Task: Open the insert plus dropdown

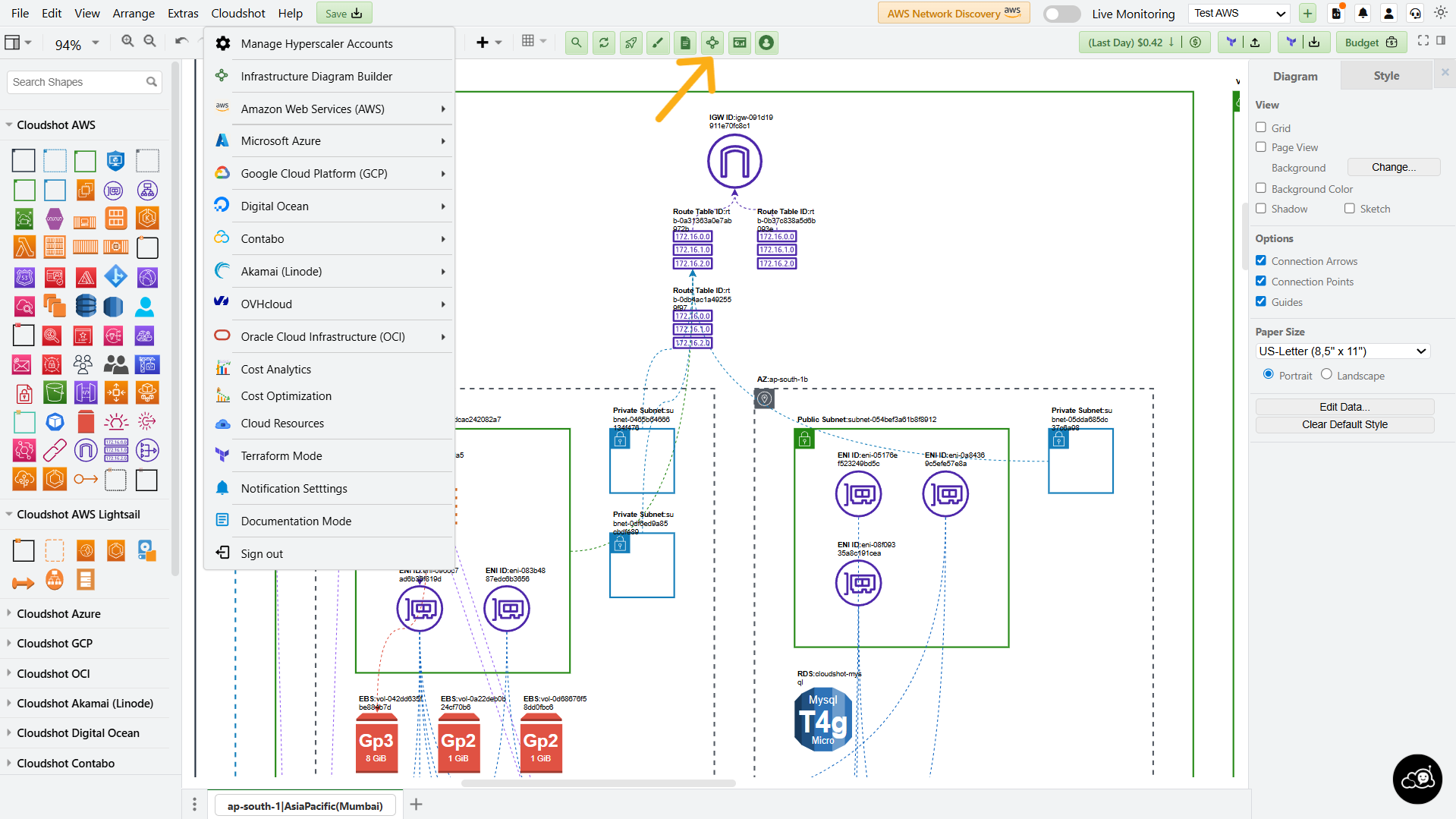Action: coord(489,43)
